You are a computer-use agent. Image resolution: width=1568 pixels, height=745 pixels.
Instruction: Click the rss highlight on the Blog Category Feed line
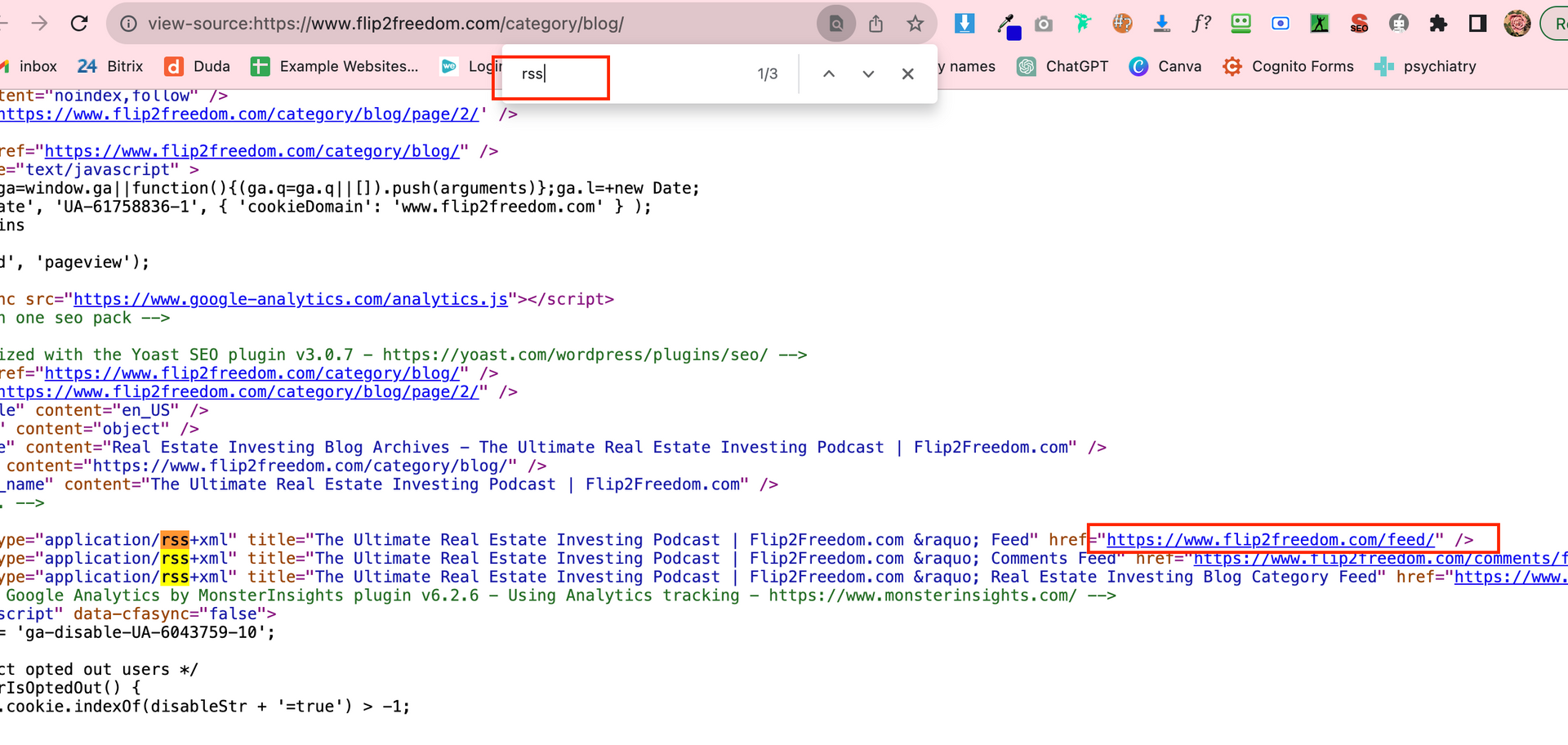[175, 577]
